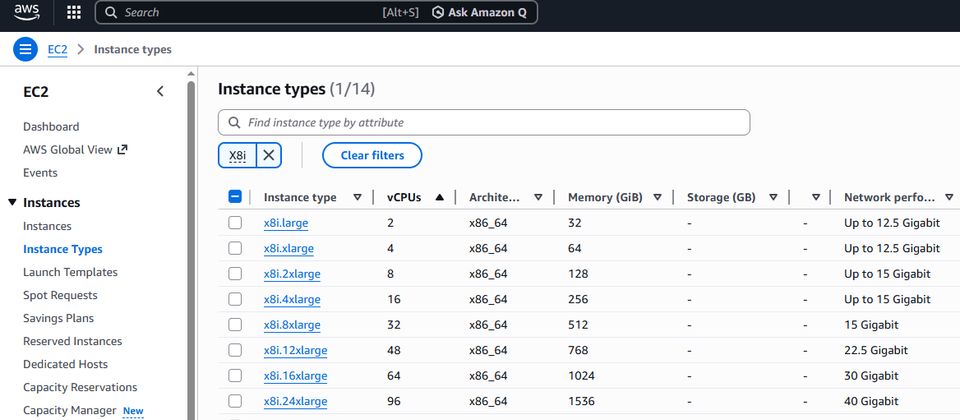Remove the X8i filter with X
This screenshot has width=960, height=420.
click(x=268, y=156)
